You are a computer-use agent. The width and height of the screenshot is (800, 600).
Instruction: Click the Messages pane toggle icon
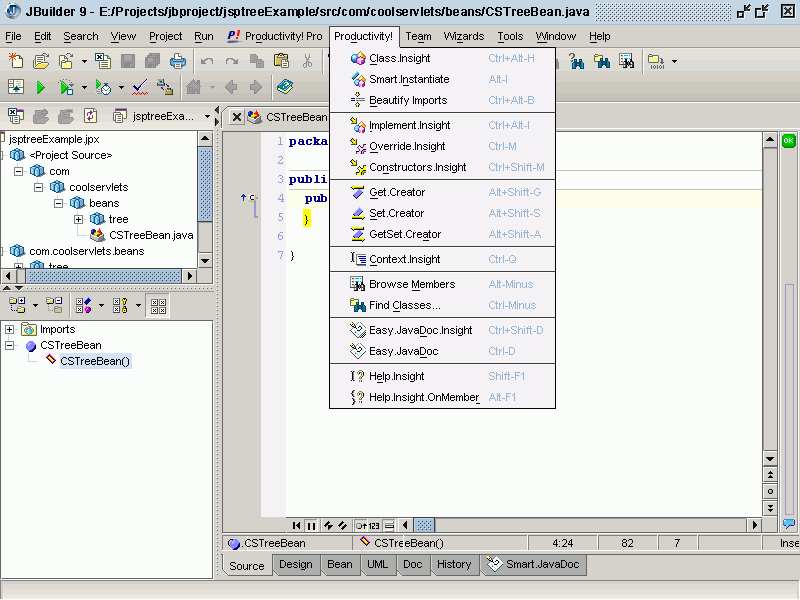(16, 87)
